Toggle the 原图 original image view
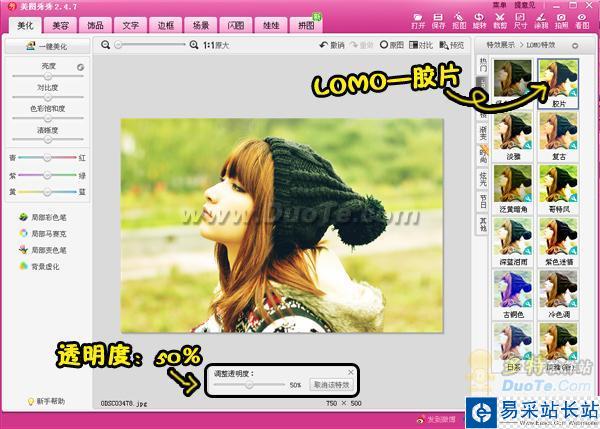 392,45
